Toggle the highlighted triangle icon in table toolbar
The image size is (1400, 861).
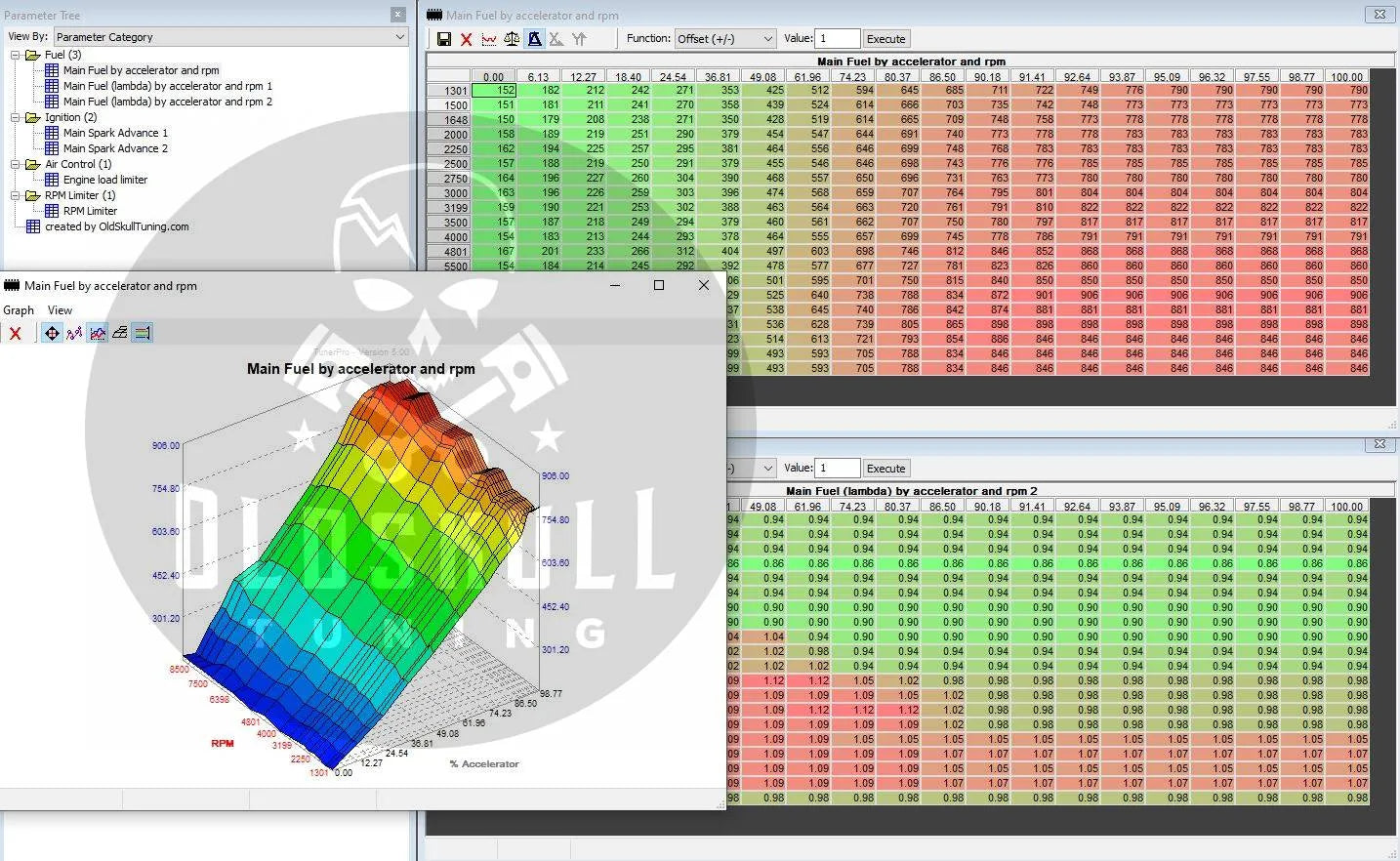pos(534,39)
